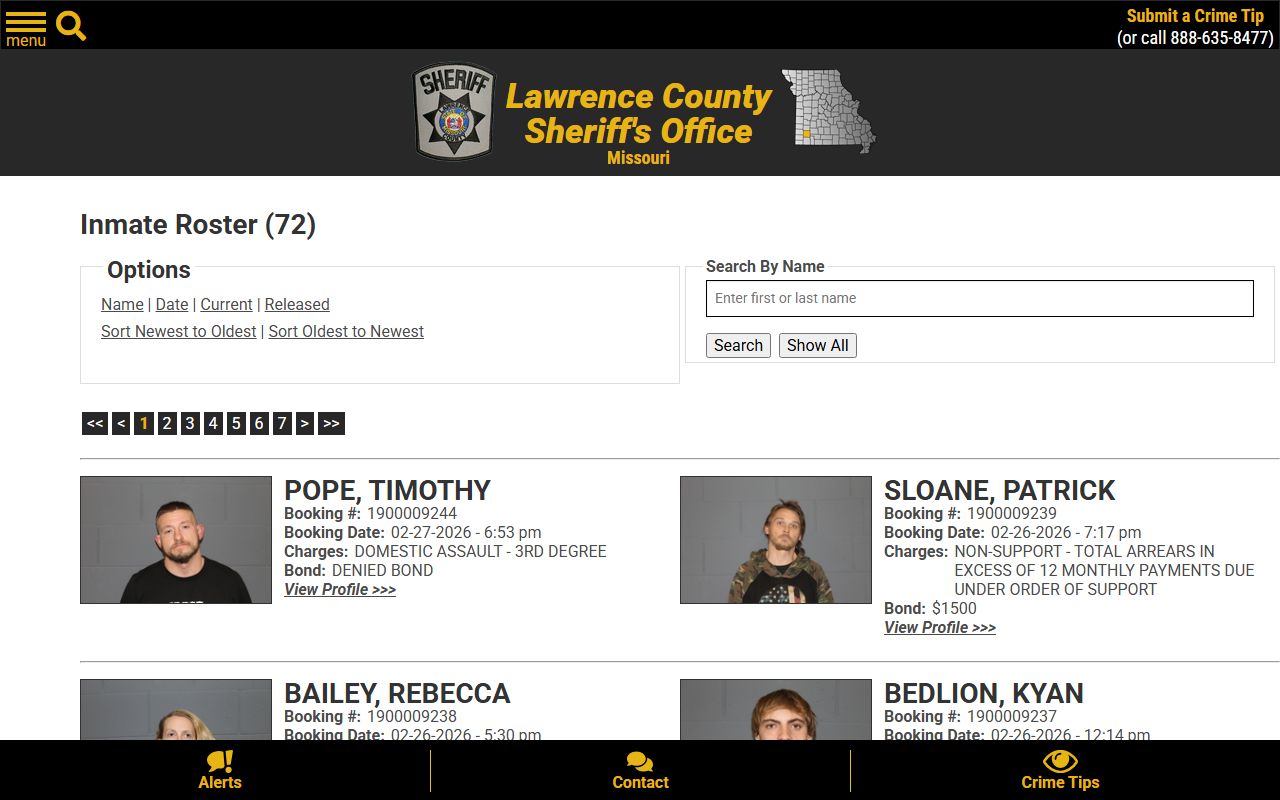
Task: View Profile for SLOANE, PATRICK
Action: pyautogui.click(x=940, y=627)
